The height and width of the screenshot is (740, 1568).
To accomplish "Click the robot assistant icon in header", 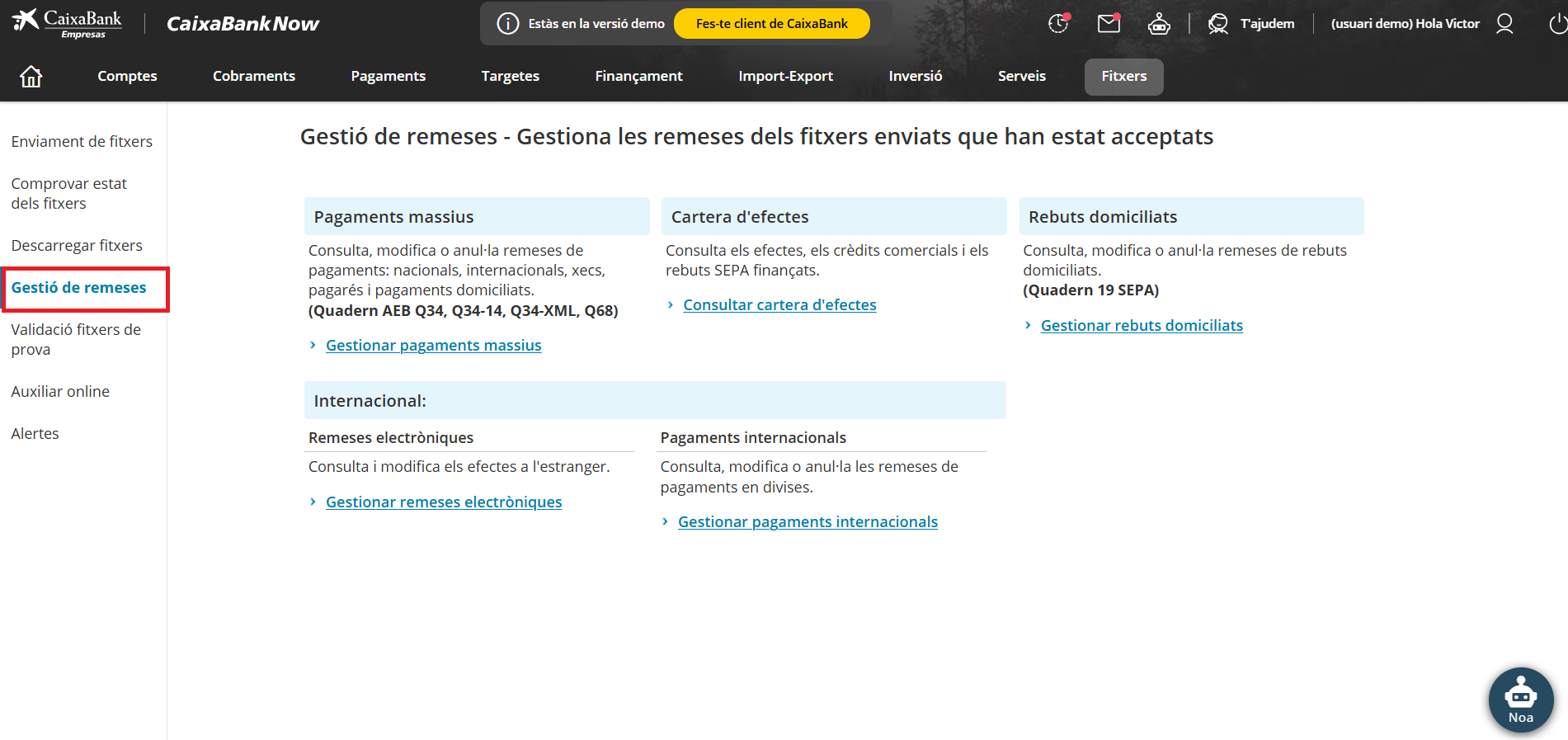I will tap(1159, 24).
